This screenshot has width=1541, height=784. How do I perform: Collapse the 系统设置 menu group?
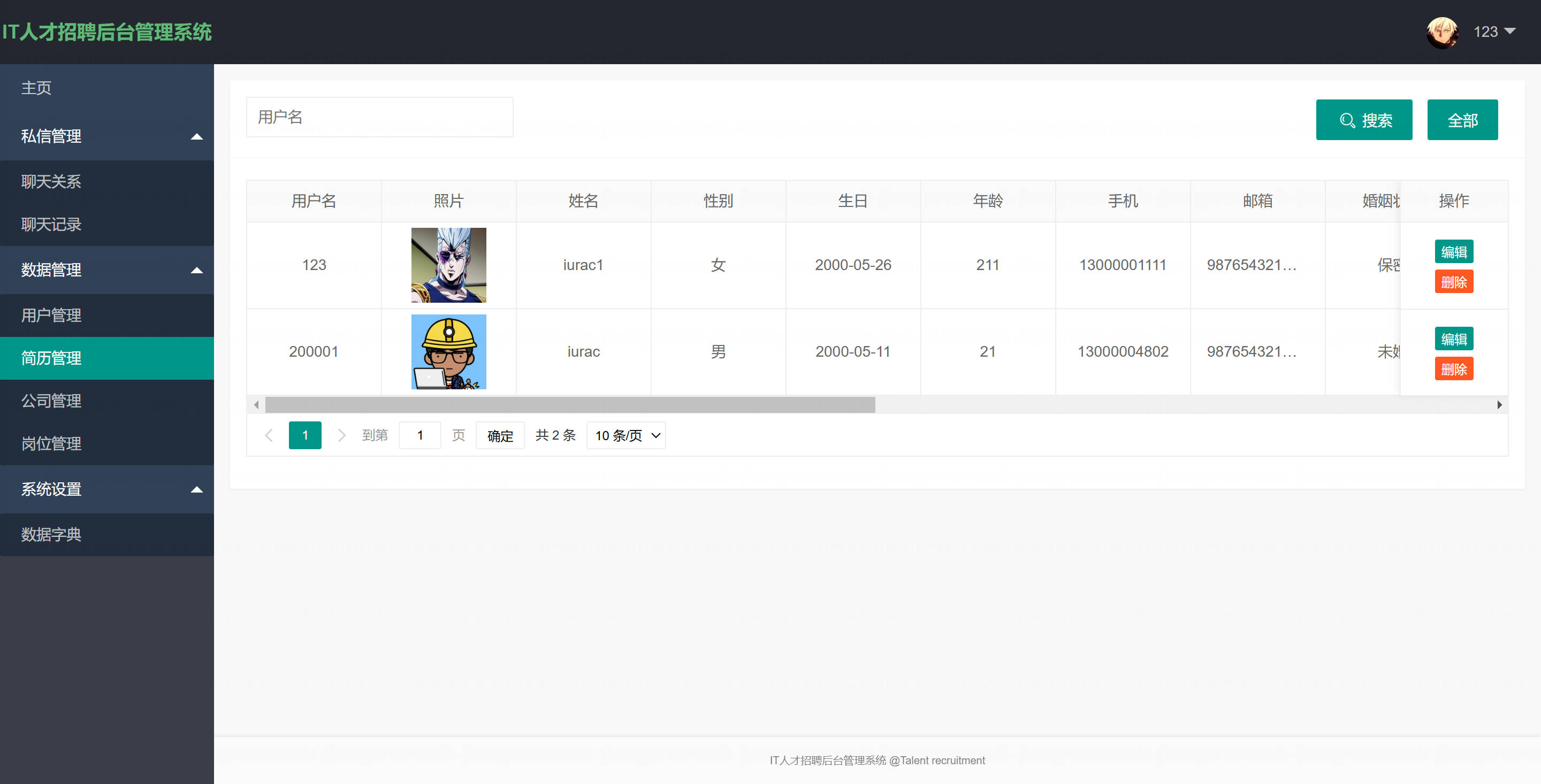click(x=107, y=489)
